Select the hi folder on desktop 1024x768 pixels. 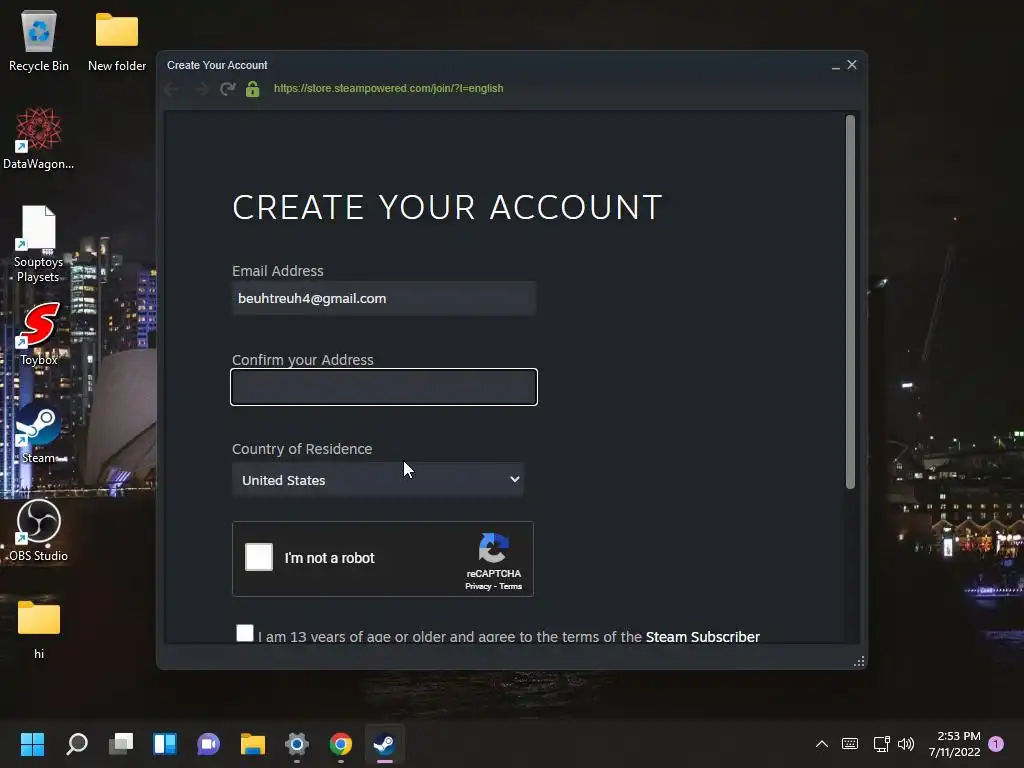click(x=39, y=630)
